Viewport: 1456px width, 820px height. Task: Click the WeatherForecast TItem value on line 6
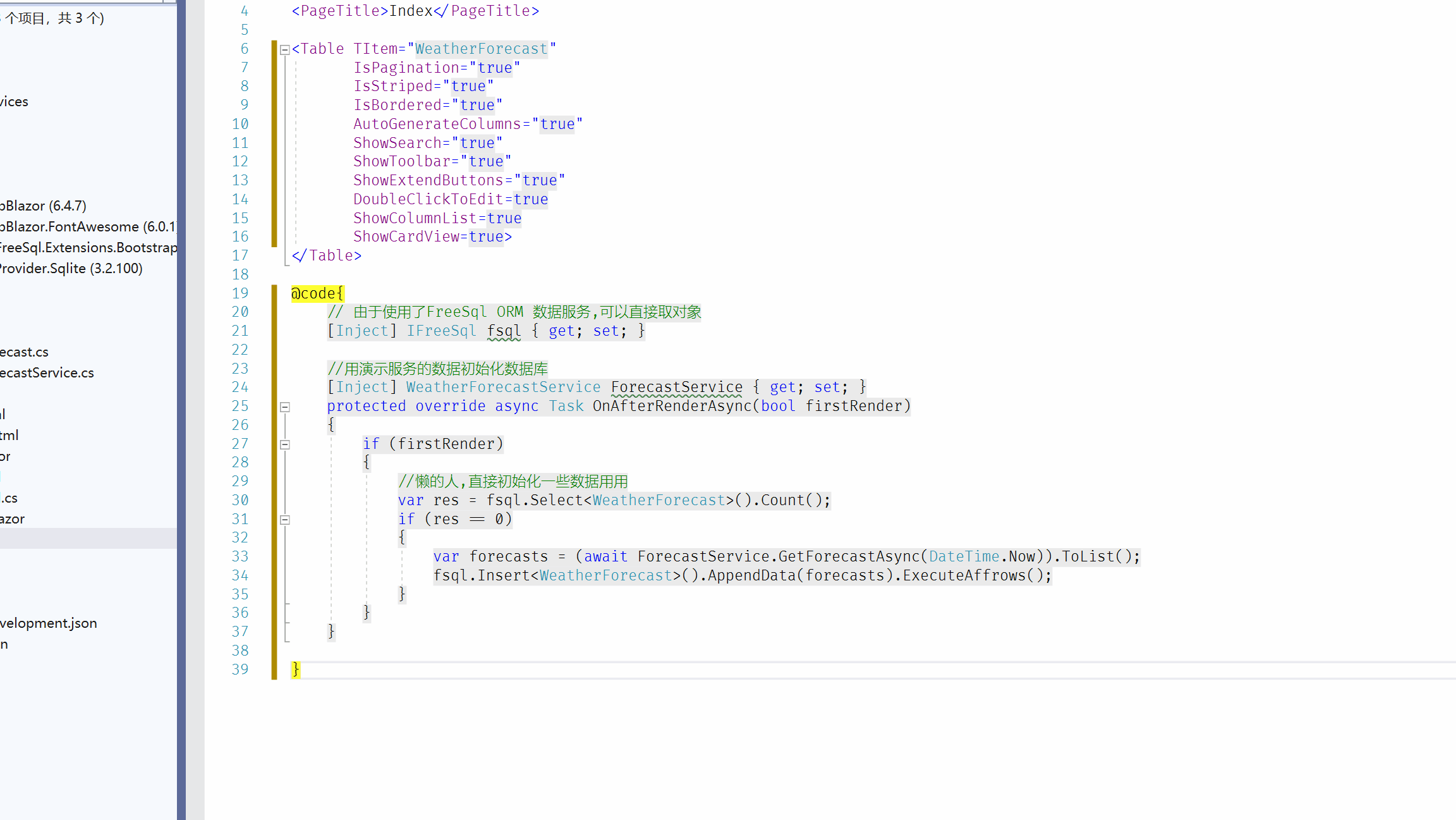482,49
